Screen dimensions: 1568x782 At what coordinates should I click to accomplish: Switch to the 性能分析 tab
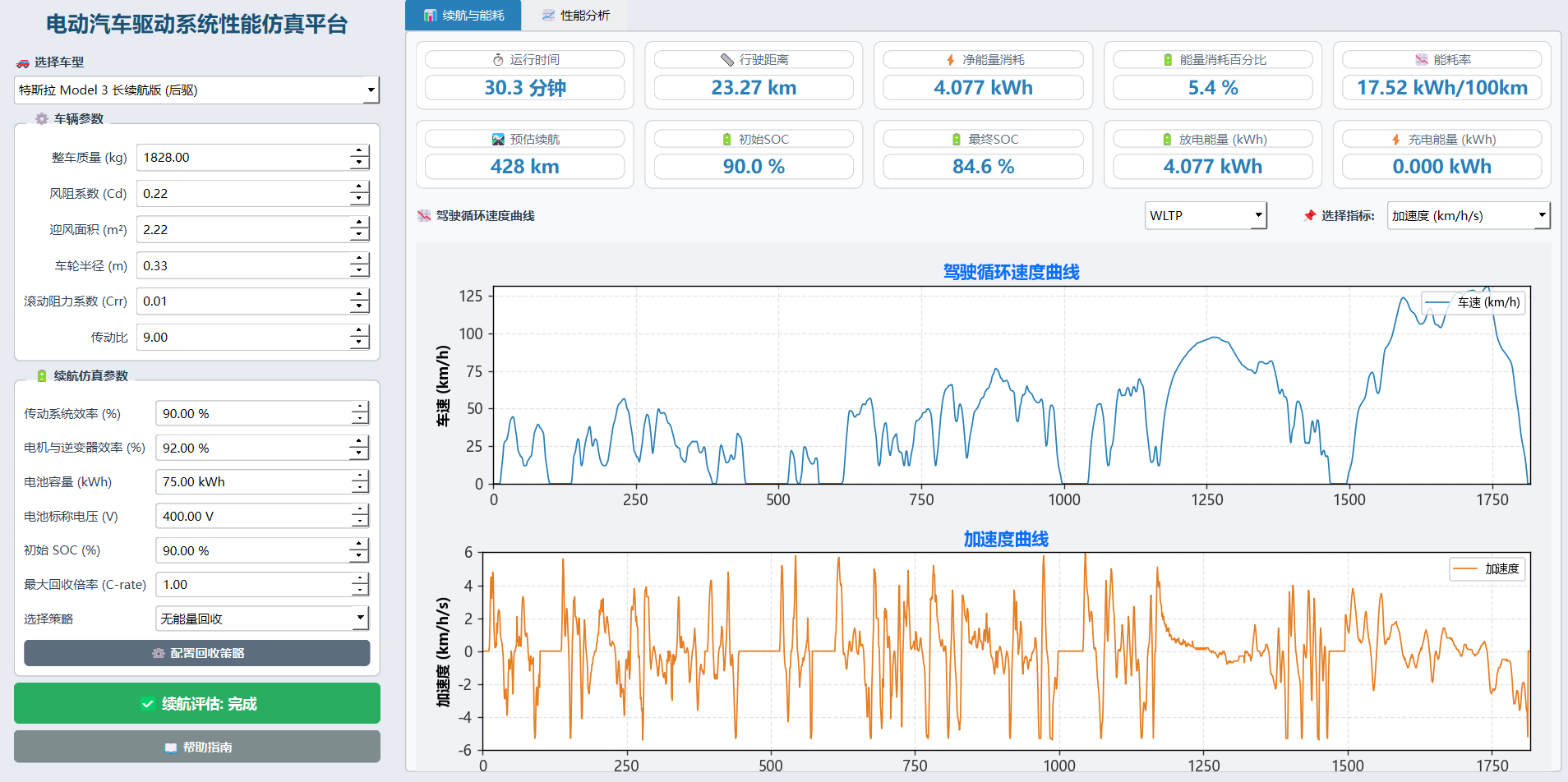[576, 16]
